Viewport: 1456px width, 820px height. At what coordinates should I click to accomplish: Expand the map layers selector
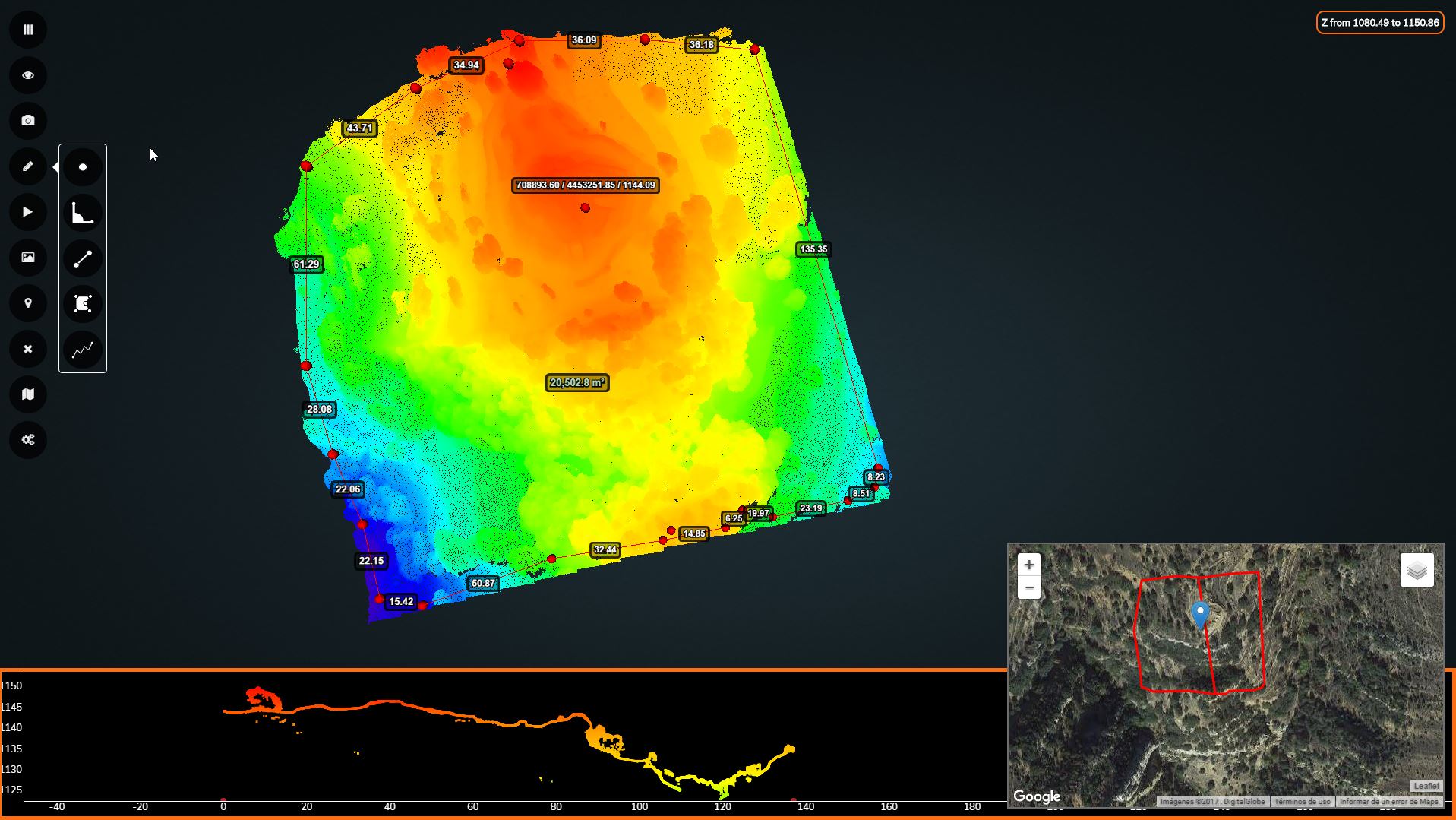point(1417,570)
